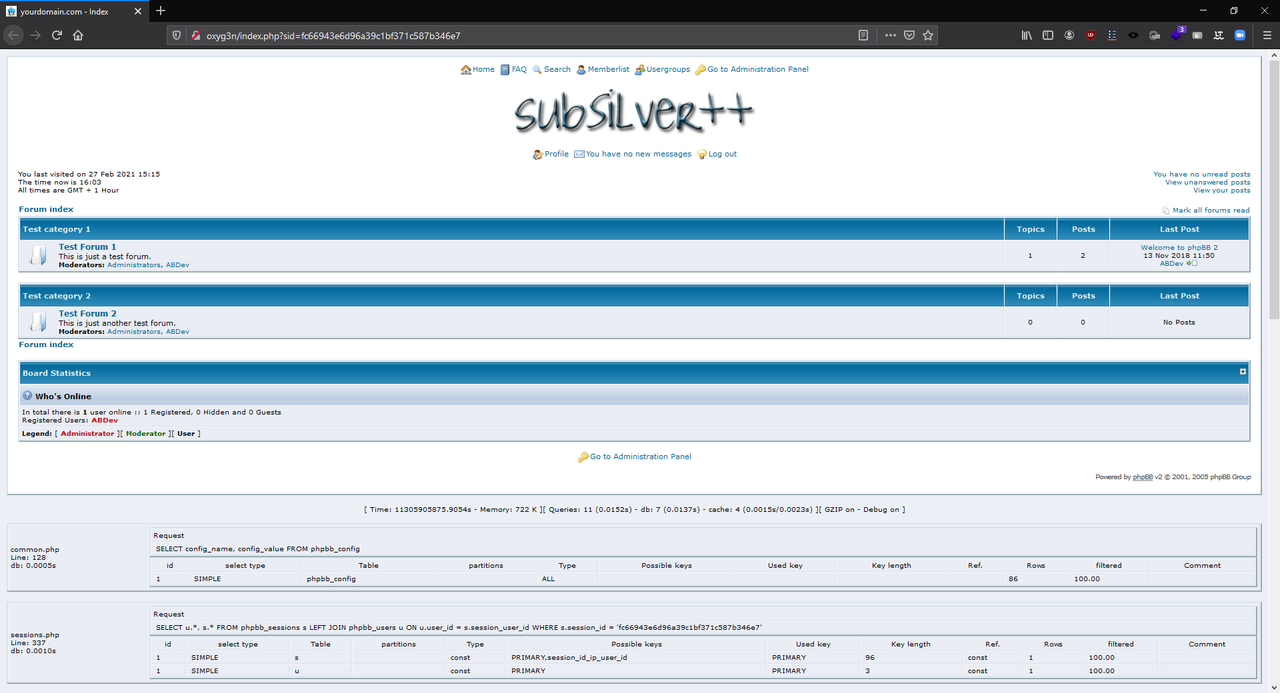Open the 'Test Forum 2' forum
The image size is (1280, 693).
coord(87,314)
